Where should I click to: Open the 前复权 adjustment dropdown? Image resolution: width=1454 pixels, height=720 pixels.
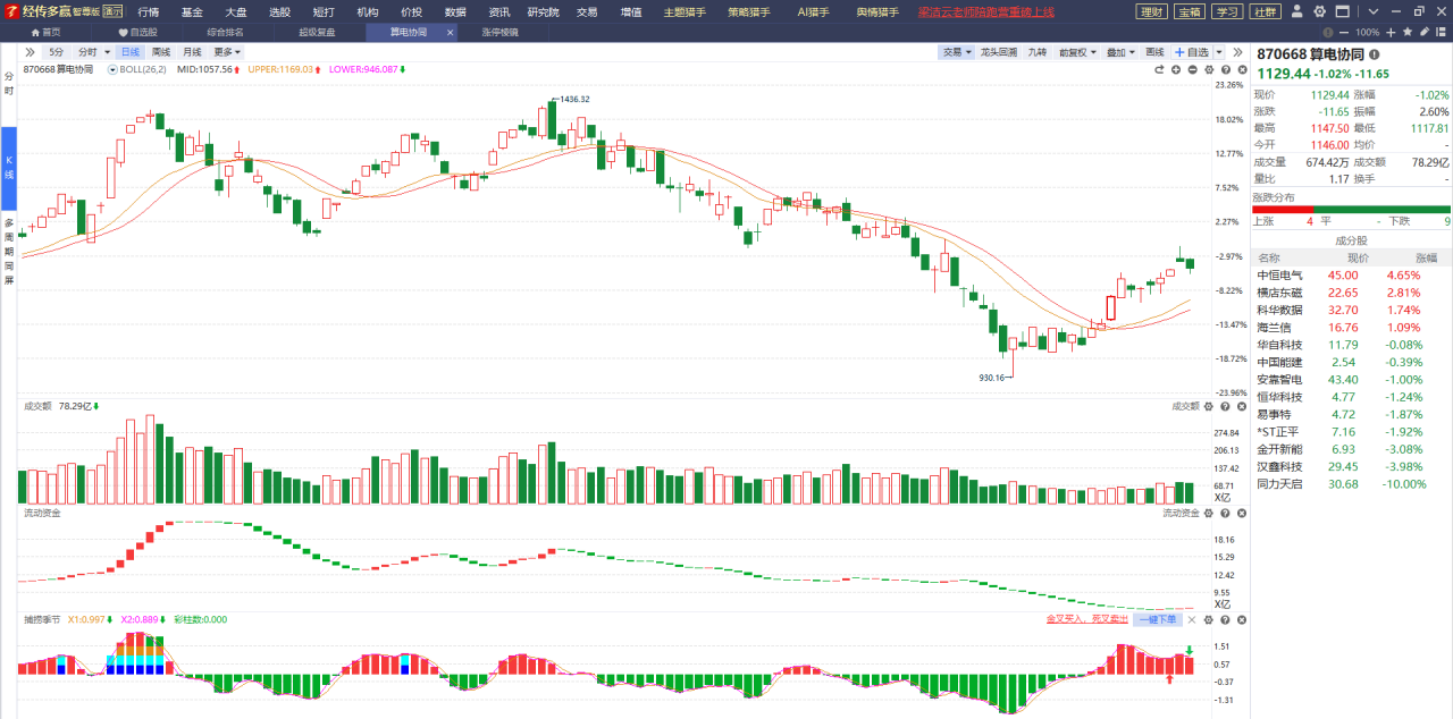pos(1078,52)
